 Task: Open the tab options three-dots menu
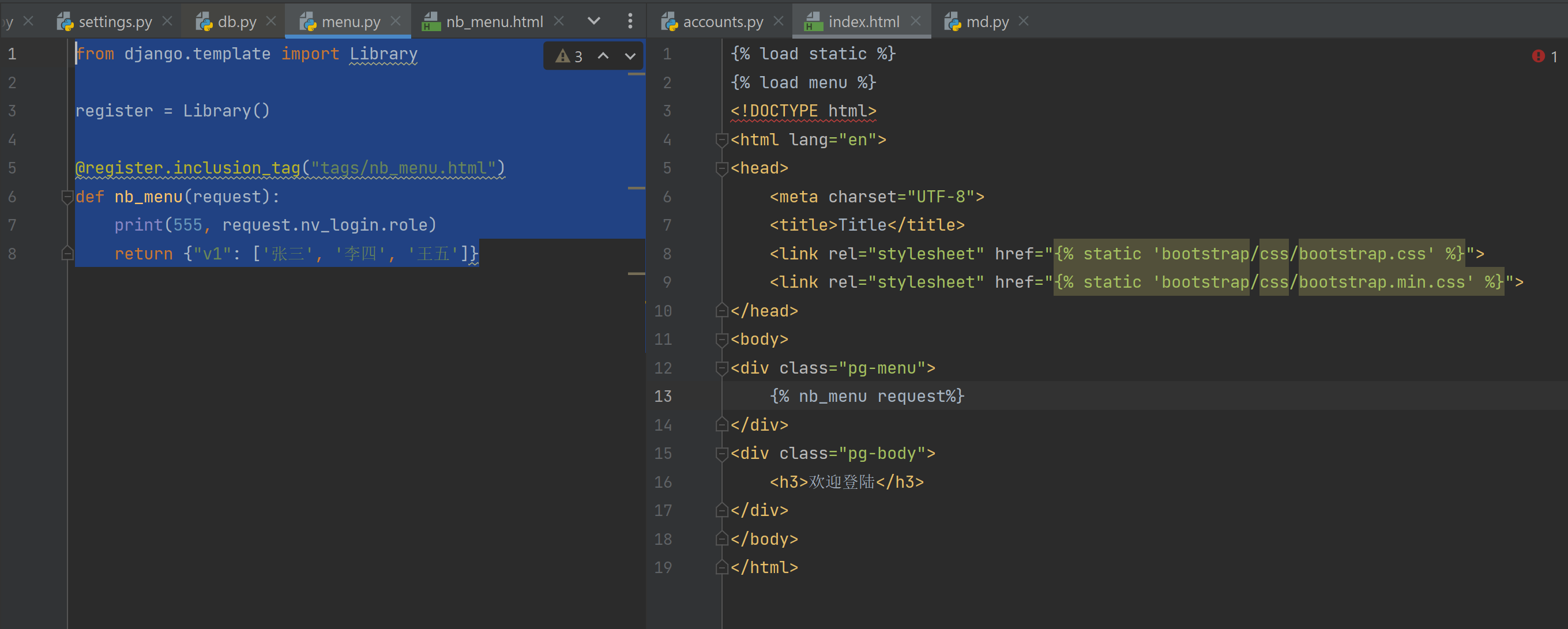pyautogui.click(x=630, y=21)
